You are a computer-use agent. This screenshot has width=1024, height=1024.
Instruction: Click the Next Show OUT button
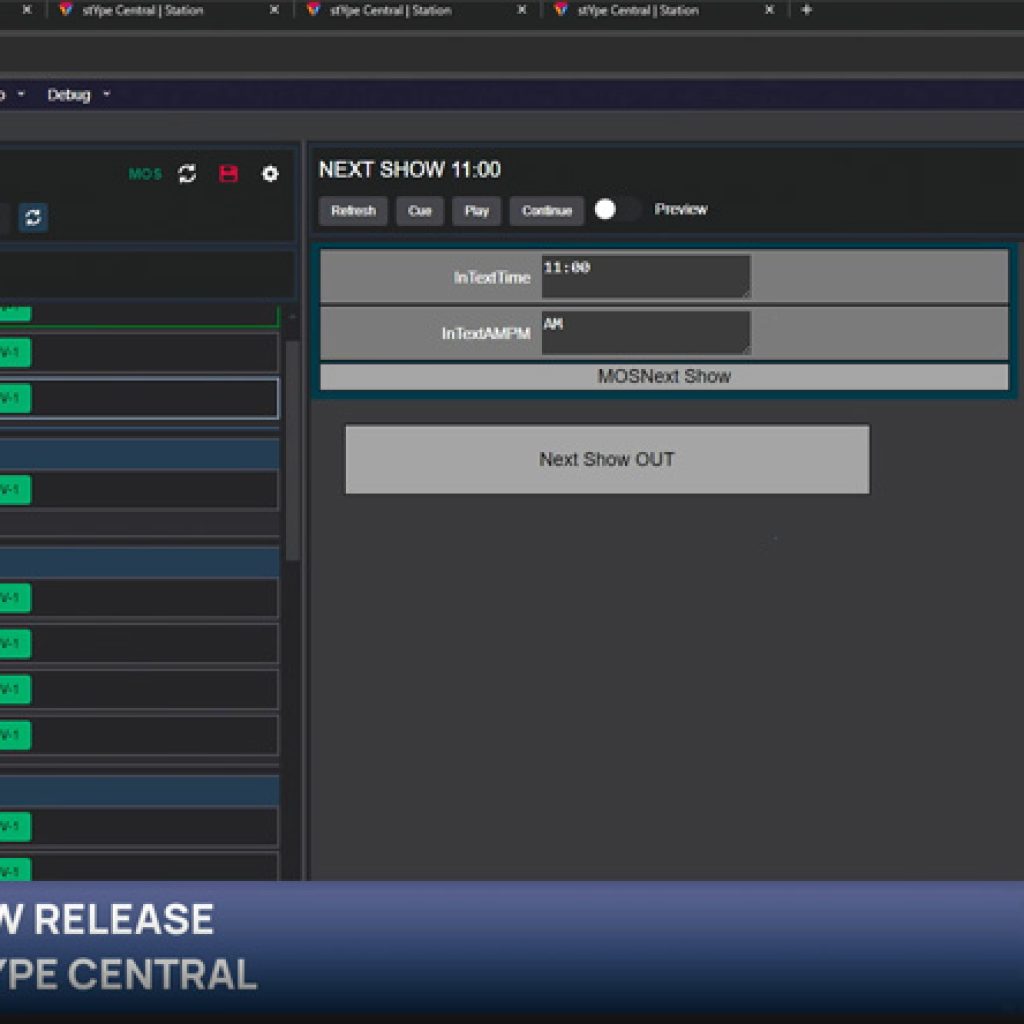607,459
